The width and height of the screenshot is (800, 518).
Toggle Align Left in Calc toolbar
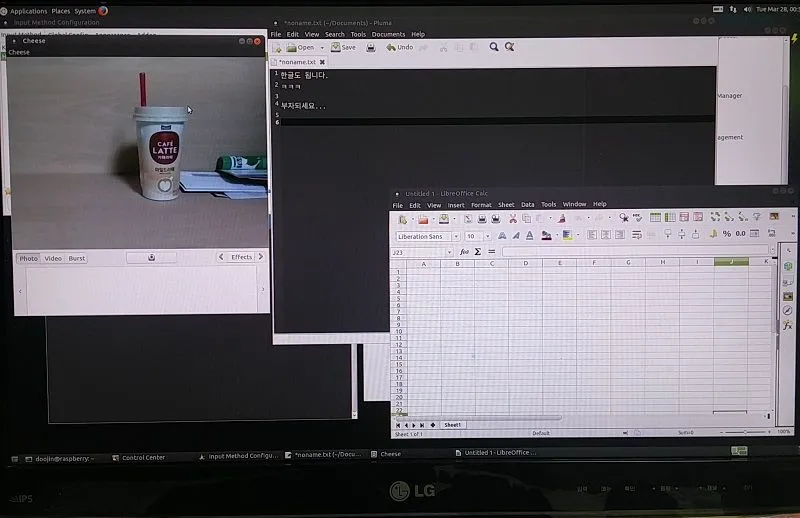pyautogui.click(x=592, y=235)
